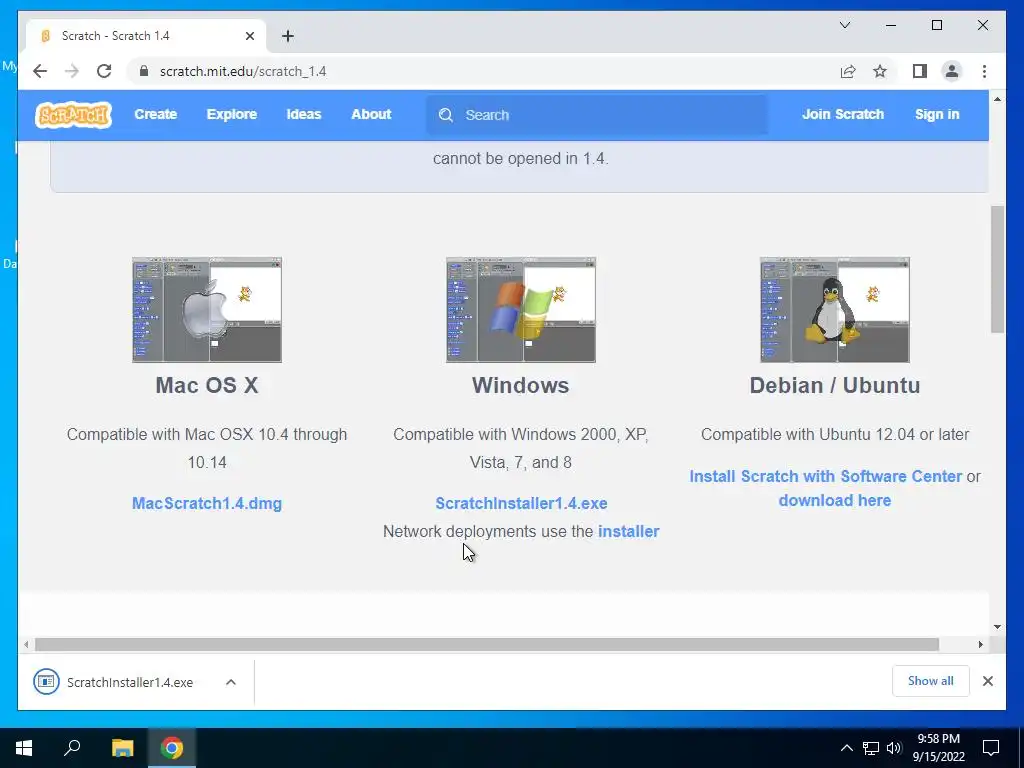This screenshot has height=768, width=1024.
Task: Open the notification center icon
Action: [x=991, y=748]
